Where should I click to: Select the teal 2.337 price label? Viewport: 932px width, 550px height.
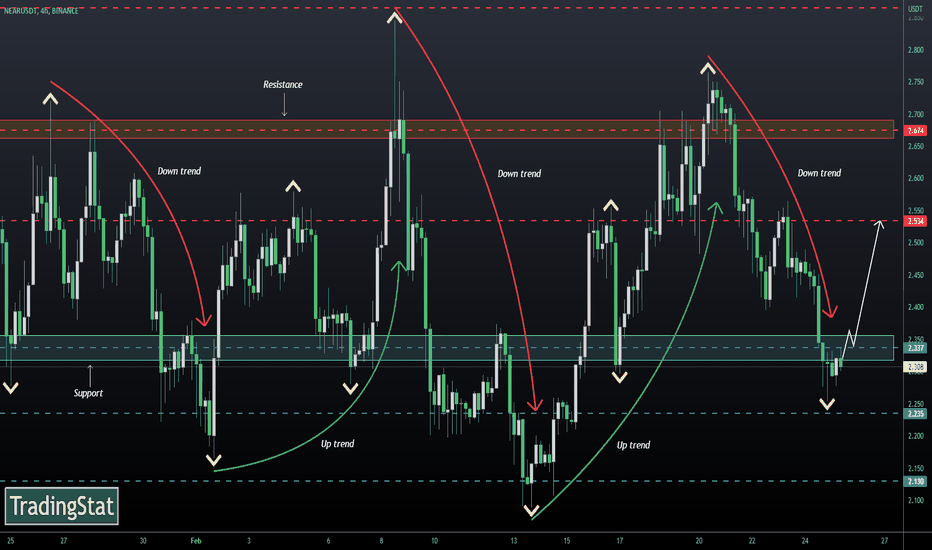915,348
